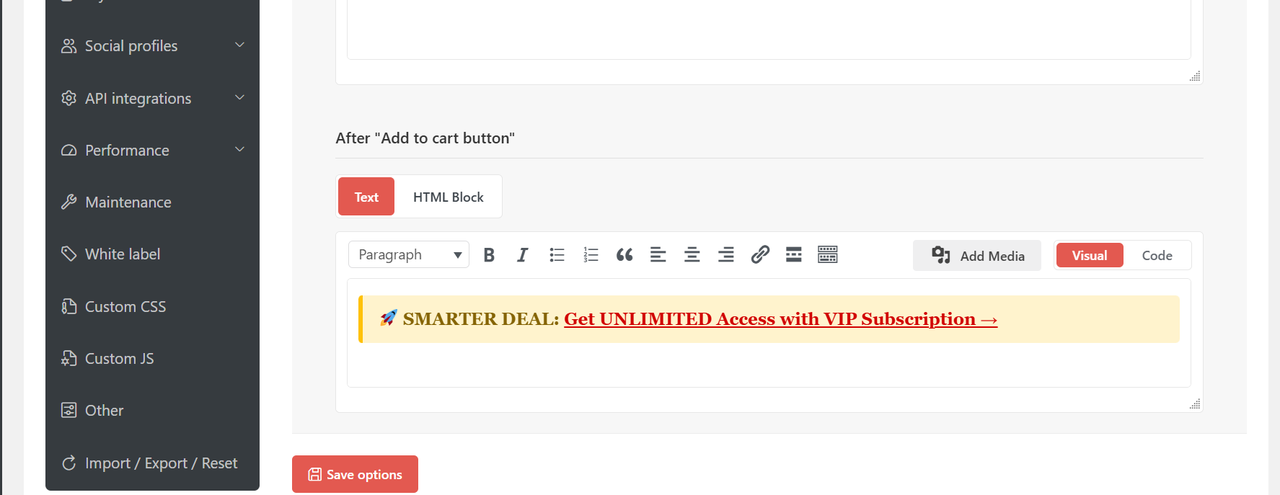
Task: Toggle bold formatting in the editor
Action: pyautogui.click(x=489, y=255)
